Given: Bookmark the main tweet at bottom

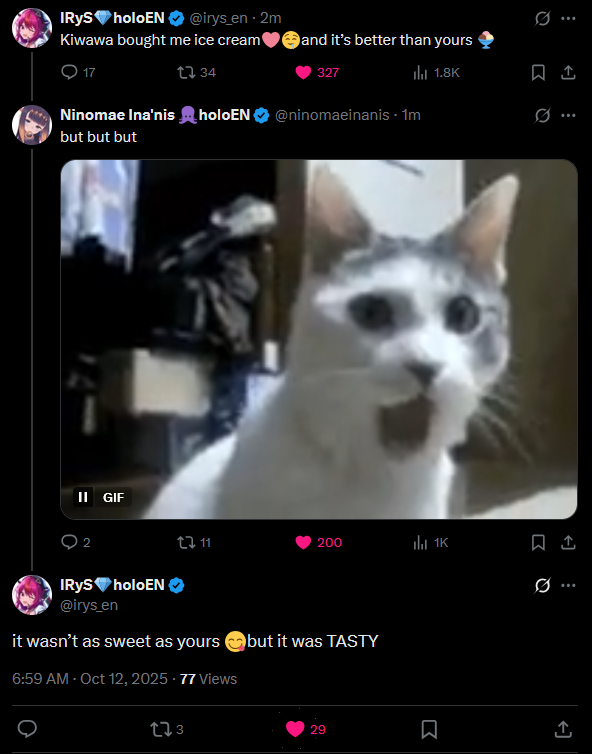Looking at the screenshot, I should pos(429,729).
